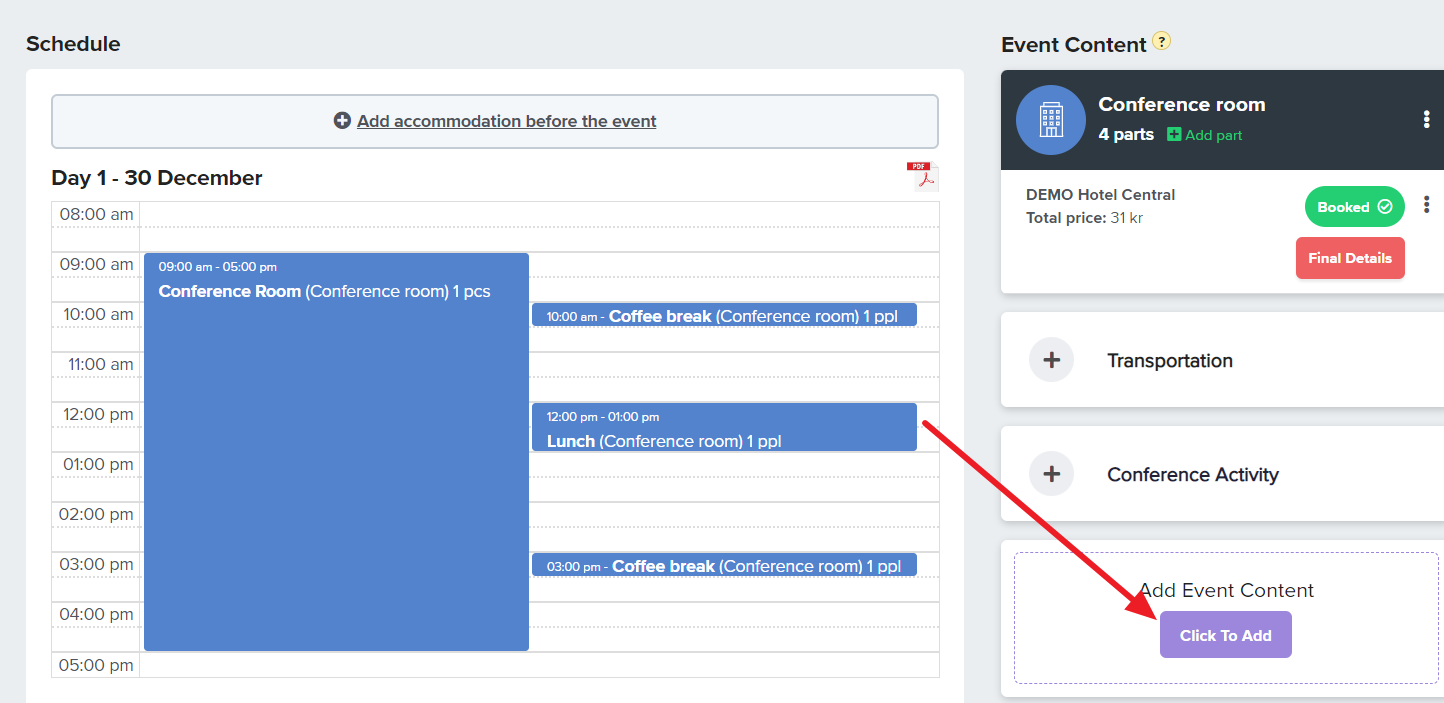Open the Event Content help question mark

(x=1161, y=41)
